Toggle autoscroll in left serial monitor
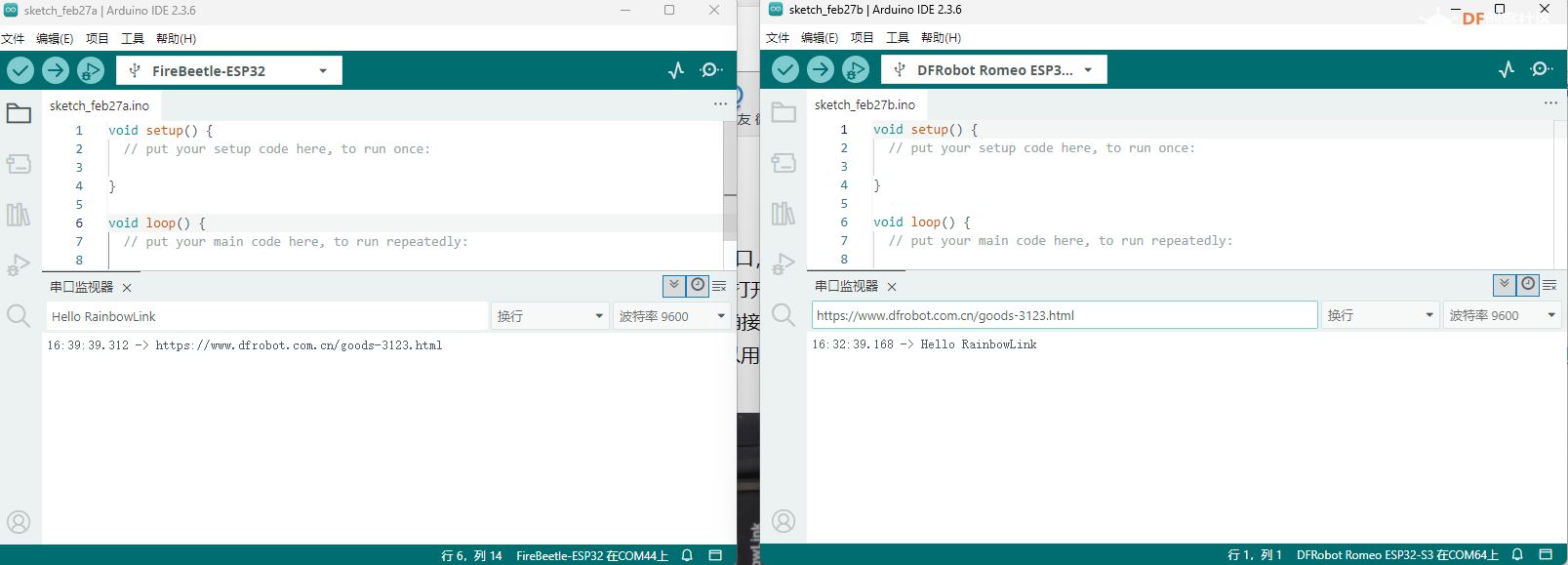 click(673, 286)
